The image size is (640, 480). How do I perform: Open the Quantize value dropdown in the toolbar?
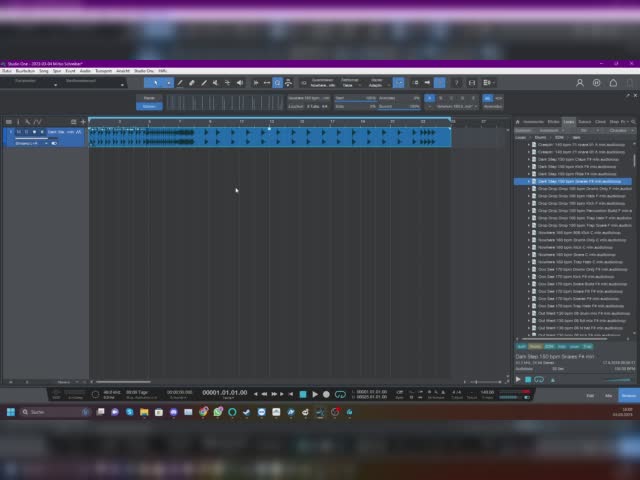[x=323, y=83]
